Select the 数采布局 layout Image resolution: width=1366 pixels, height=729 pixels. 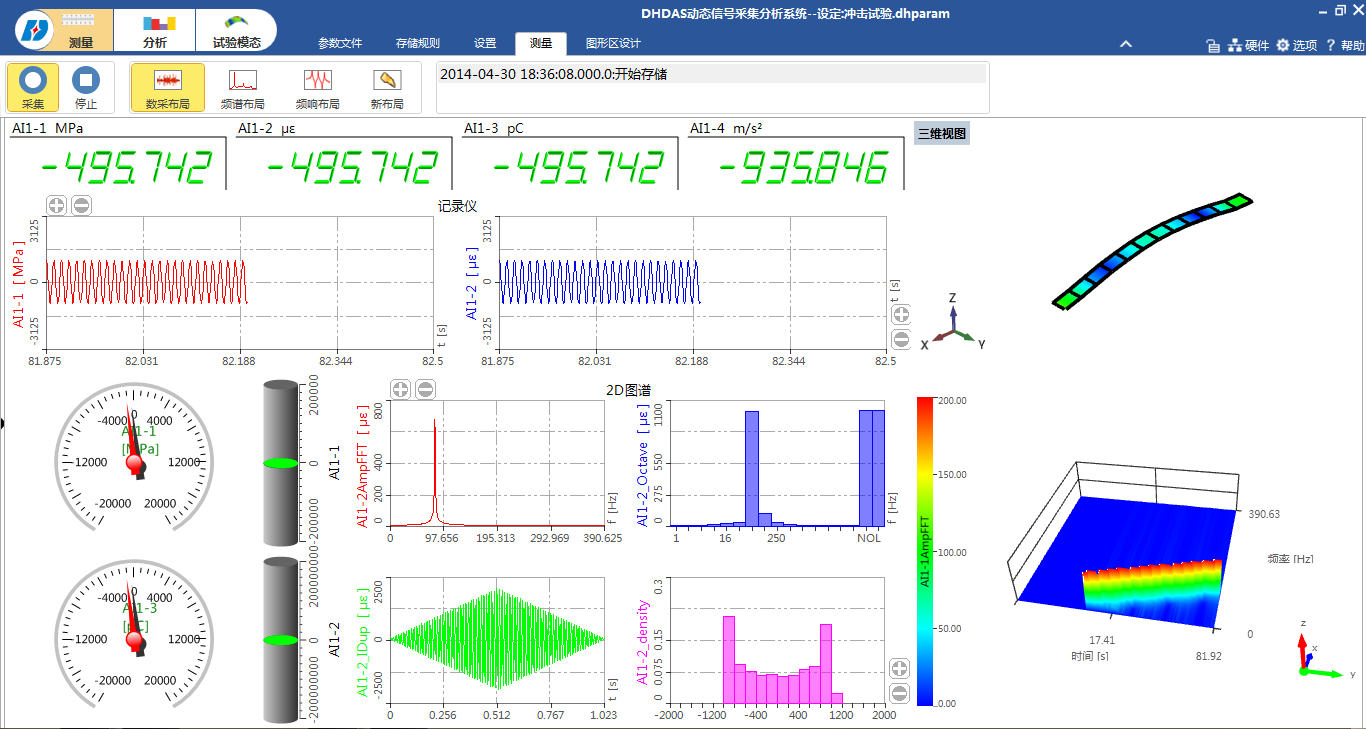tap(168, 87)
